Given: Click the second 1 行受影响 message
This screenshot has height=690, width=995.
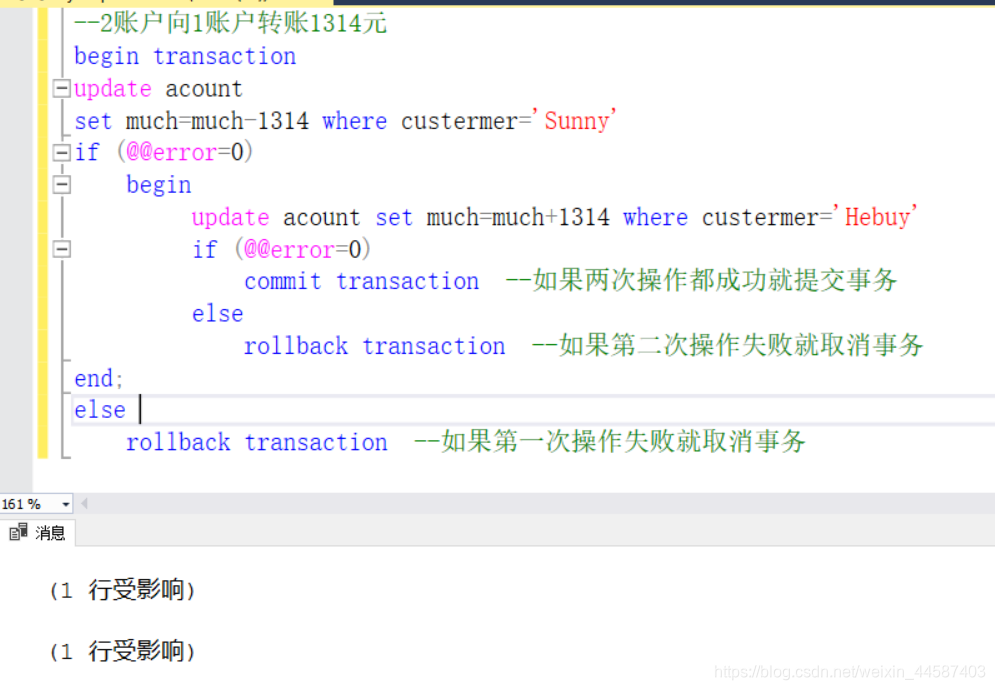Looking at the screenshot, I should [122, 651].
